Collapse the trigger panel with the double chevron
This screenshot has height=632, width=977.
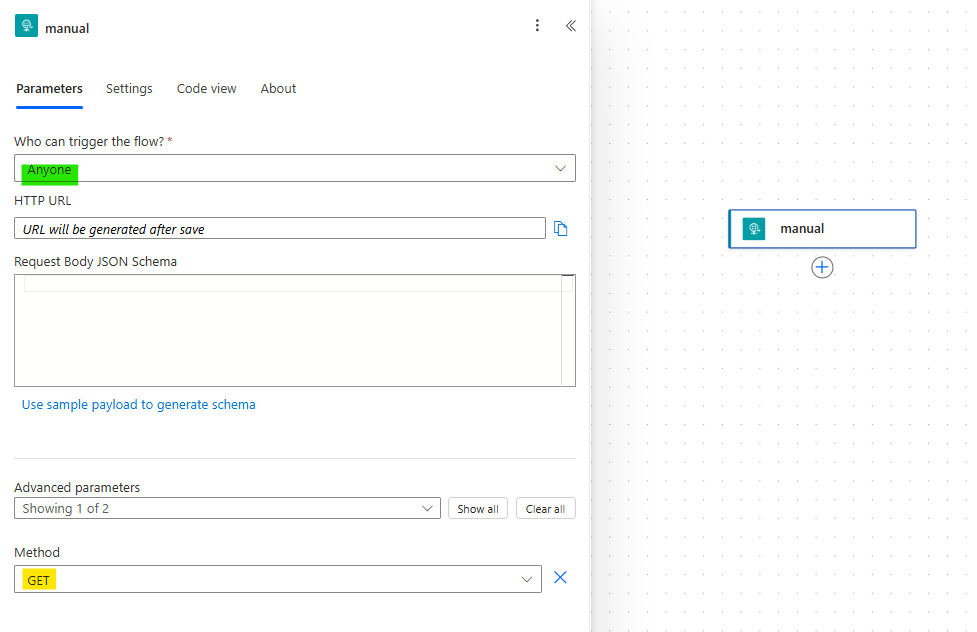[571, 25]
